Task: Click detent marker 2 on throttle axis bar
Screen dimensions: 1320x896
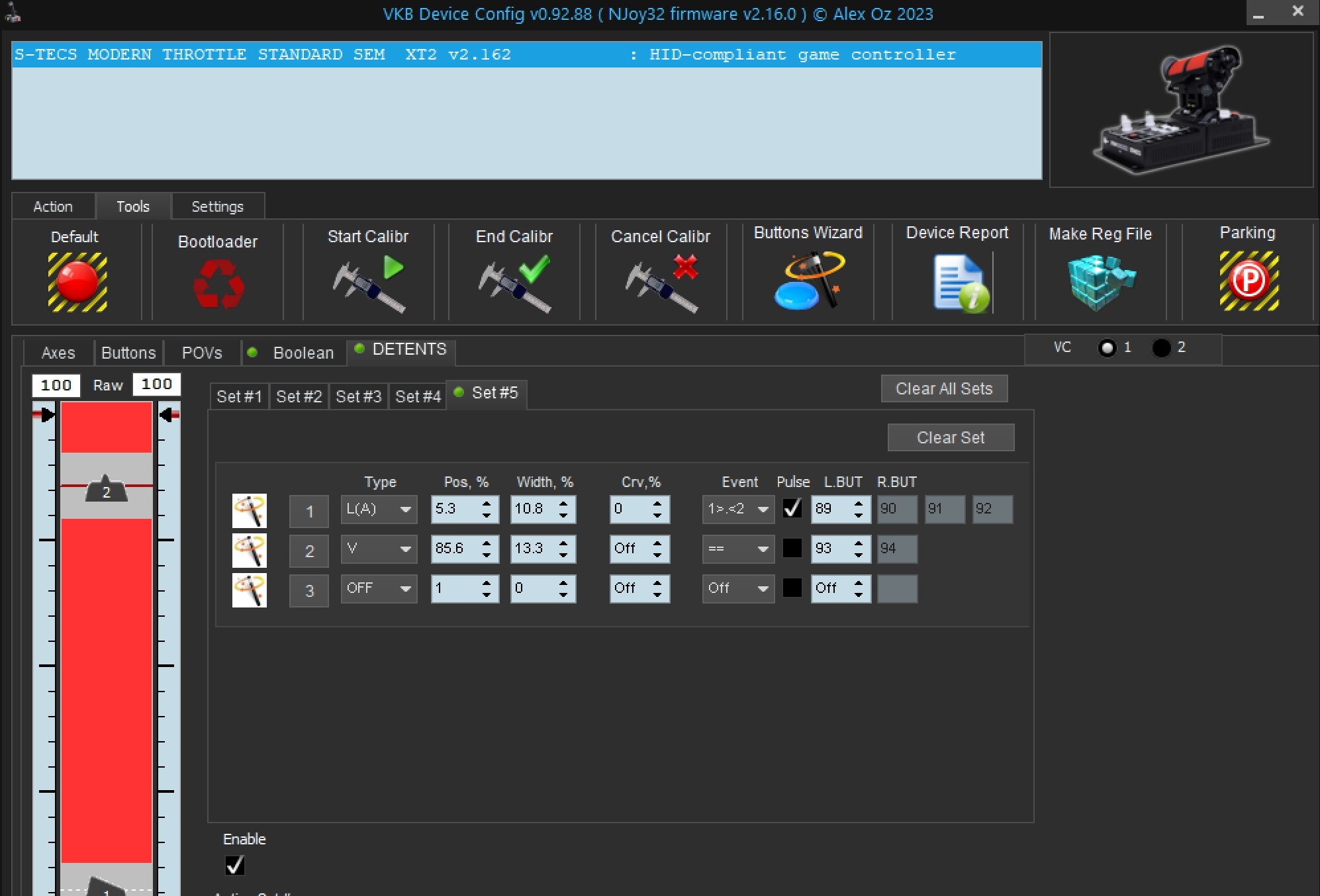Action: [x=107, y=489]
